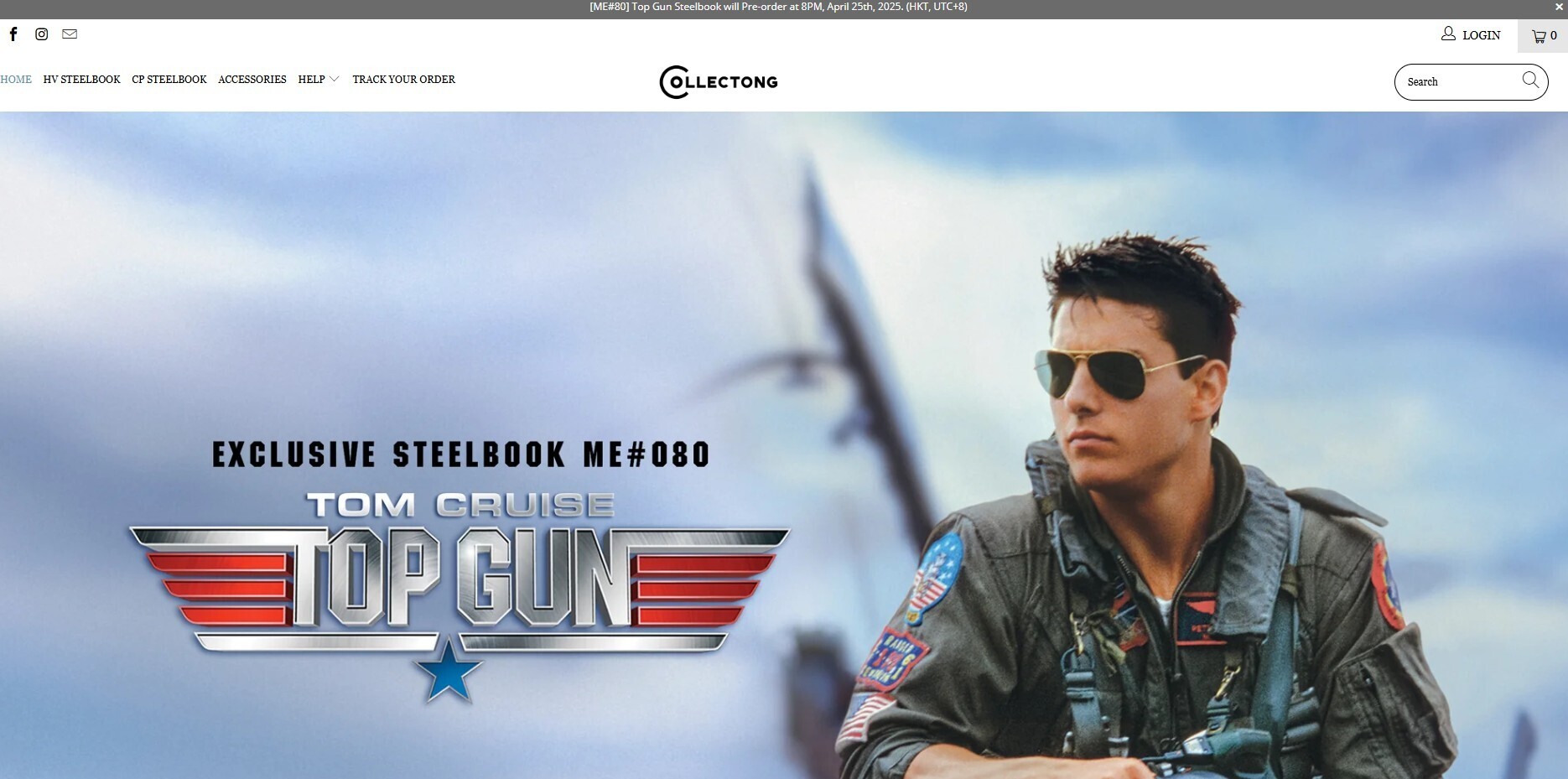The width and height of the screenshot is (1568, 779).
Task: Open the Instagram profile icon
Action: tap(41, 34)
